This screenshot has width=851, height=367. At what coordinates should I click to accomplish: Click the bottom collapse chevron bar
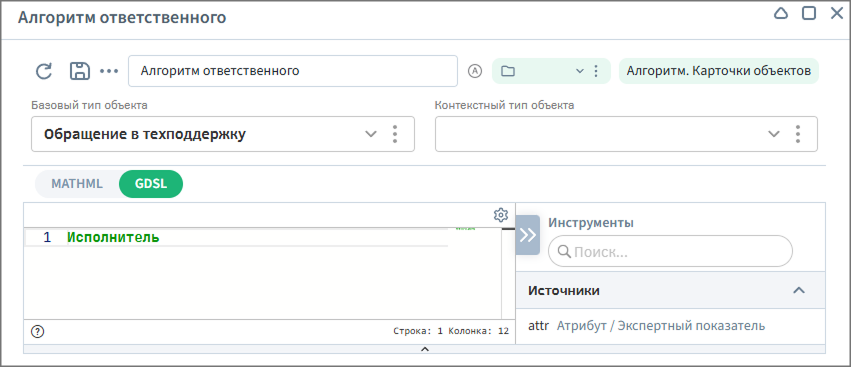click(425, 349)
